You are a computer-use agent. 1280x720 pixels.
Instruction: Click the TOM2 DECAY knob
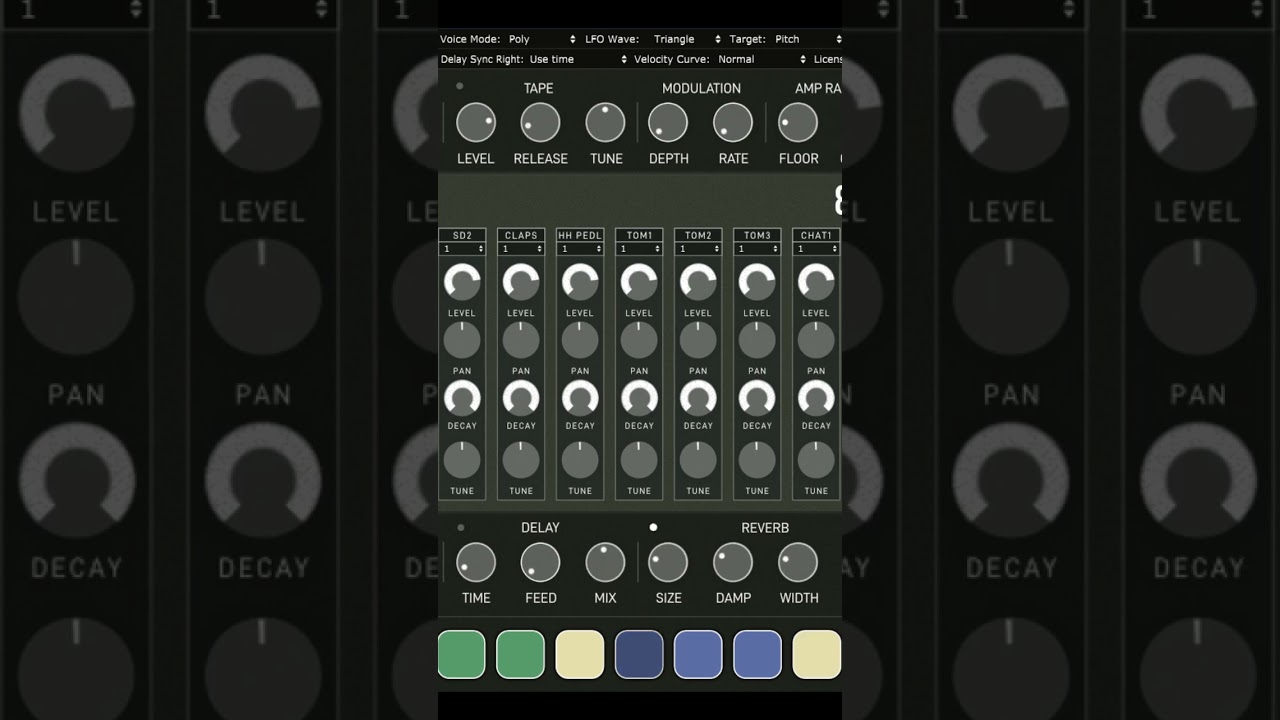pyautogui.click(x=698, y=399)
